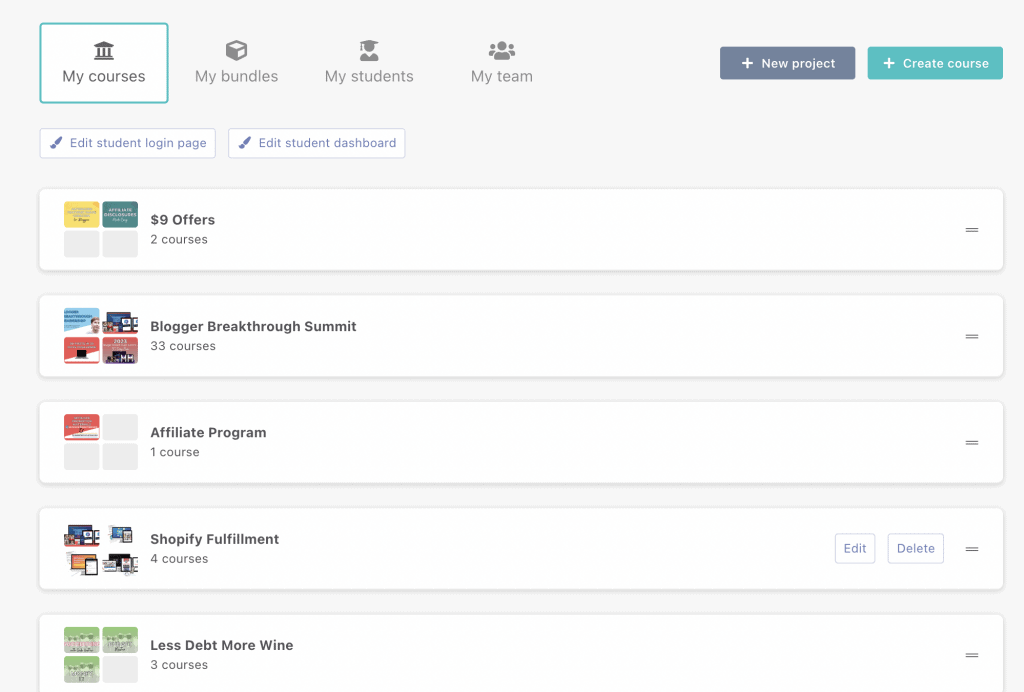The image size is (1024, 692).
Task: Click the pencil icon on Edit student login page
Action: tap(57, 142)
